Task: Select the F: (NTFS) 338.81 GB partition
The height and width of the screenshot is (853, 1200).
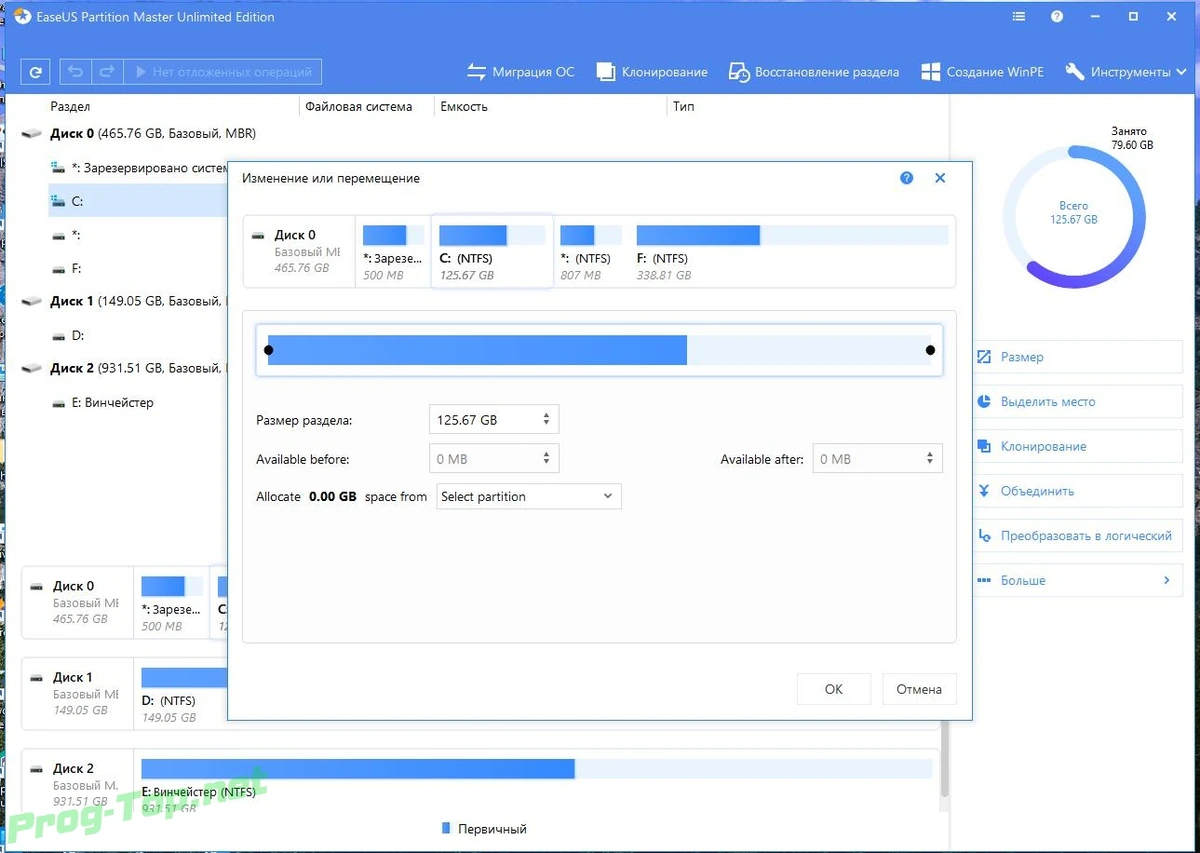Action: click(791, 252)
